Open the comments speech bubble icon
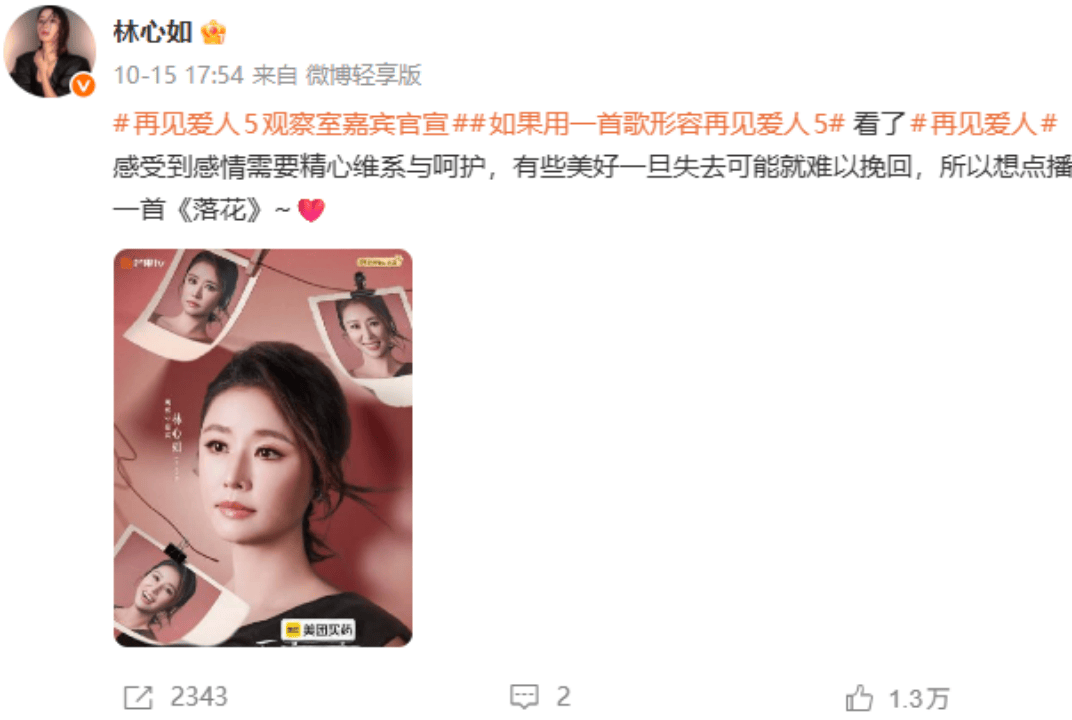This screenshot has height=720, width=1072. 524,697
